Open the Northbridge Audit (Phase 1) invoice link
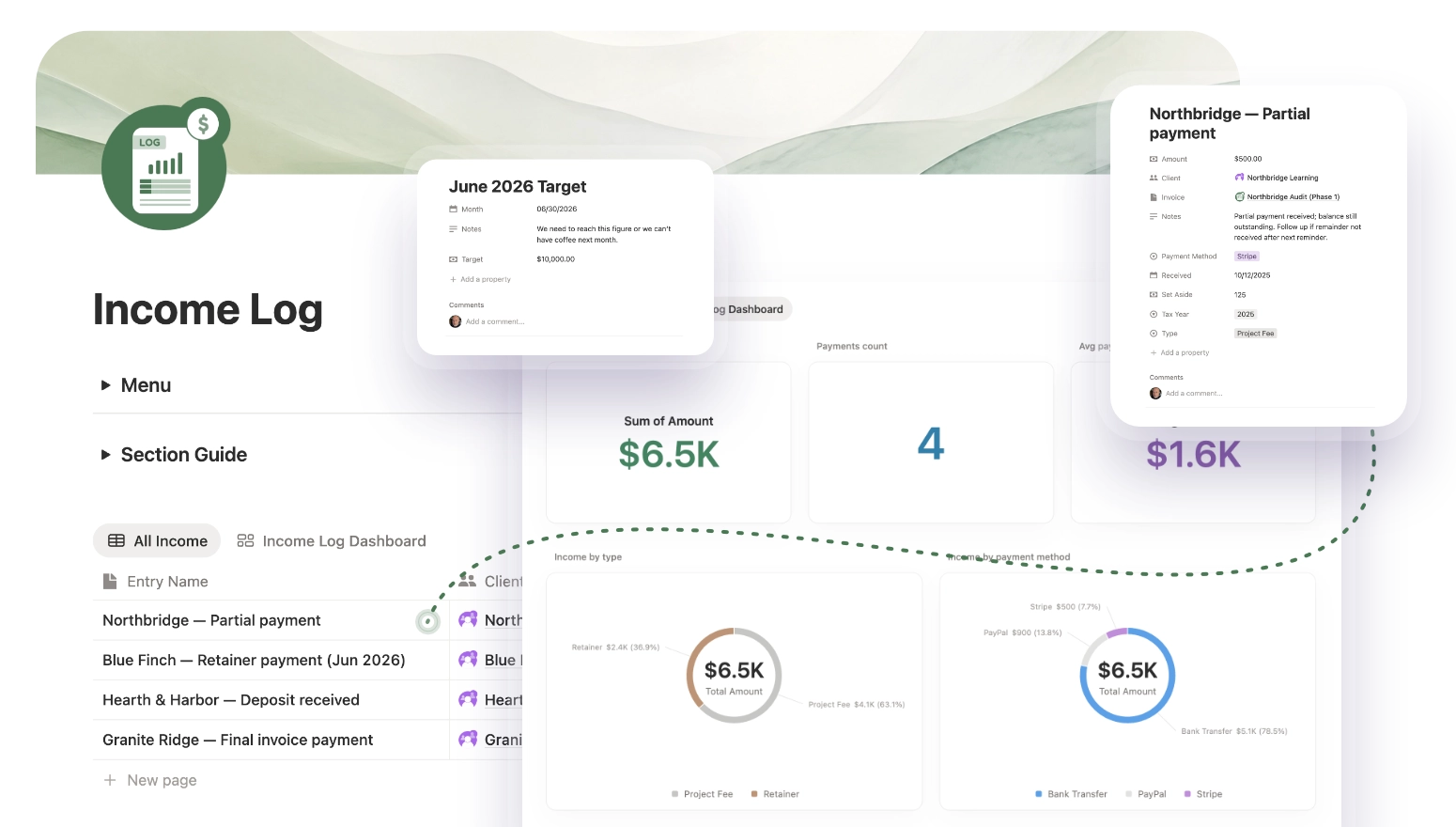This screenshot has width=1456, height=827. point(1287,197)
